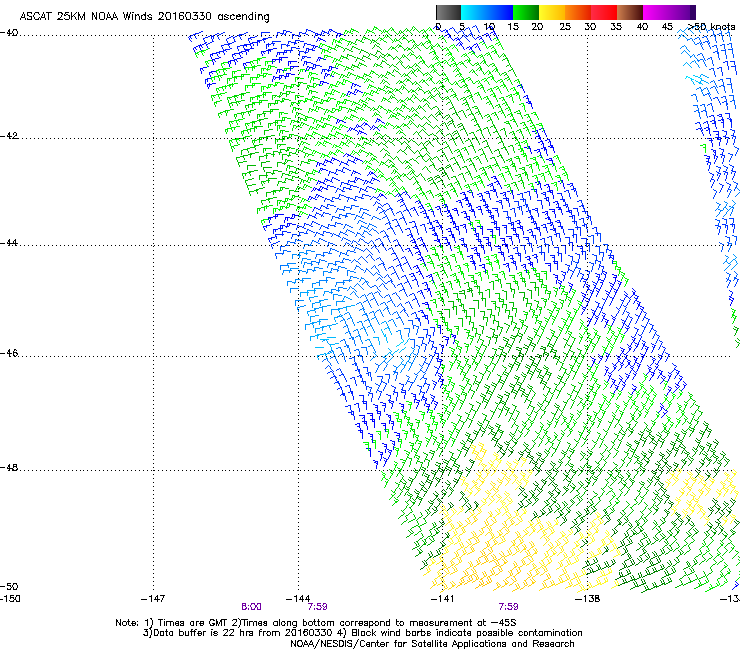740x650 pixels.
Task: Click the >50 knots legend label
Action: [x=711, y=27]
